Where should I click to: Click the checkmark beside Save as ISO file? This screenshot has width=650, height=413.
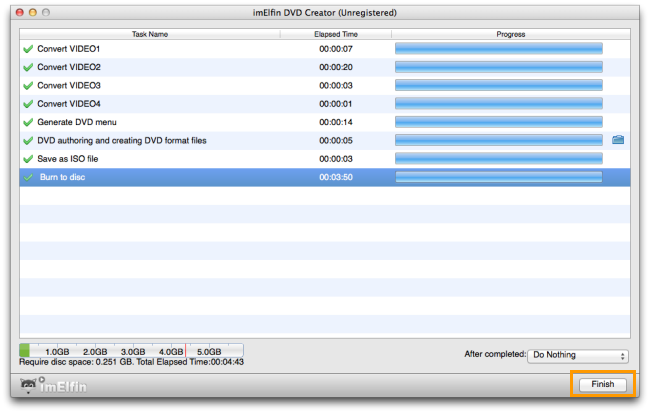[x=28, y=159]
